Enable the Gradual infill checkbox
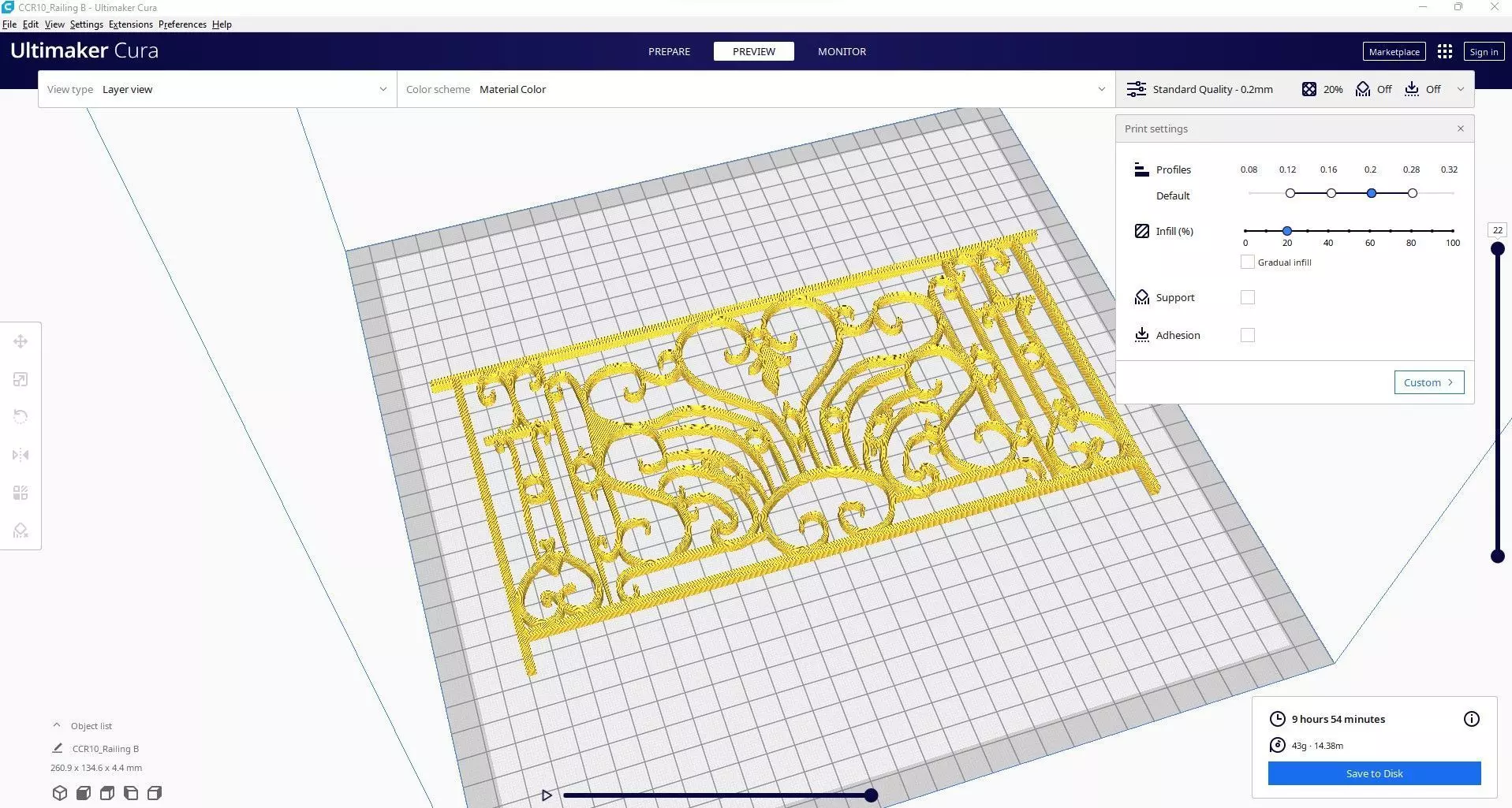Screen dimensions: 1512x808 (x=1247, y=262)
